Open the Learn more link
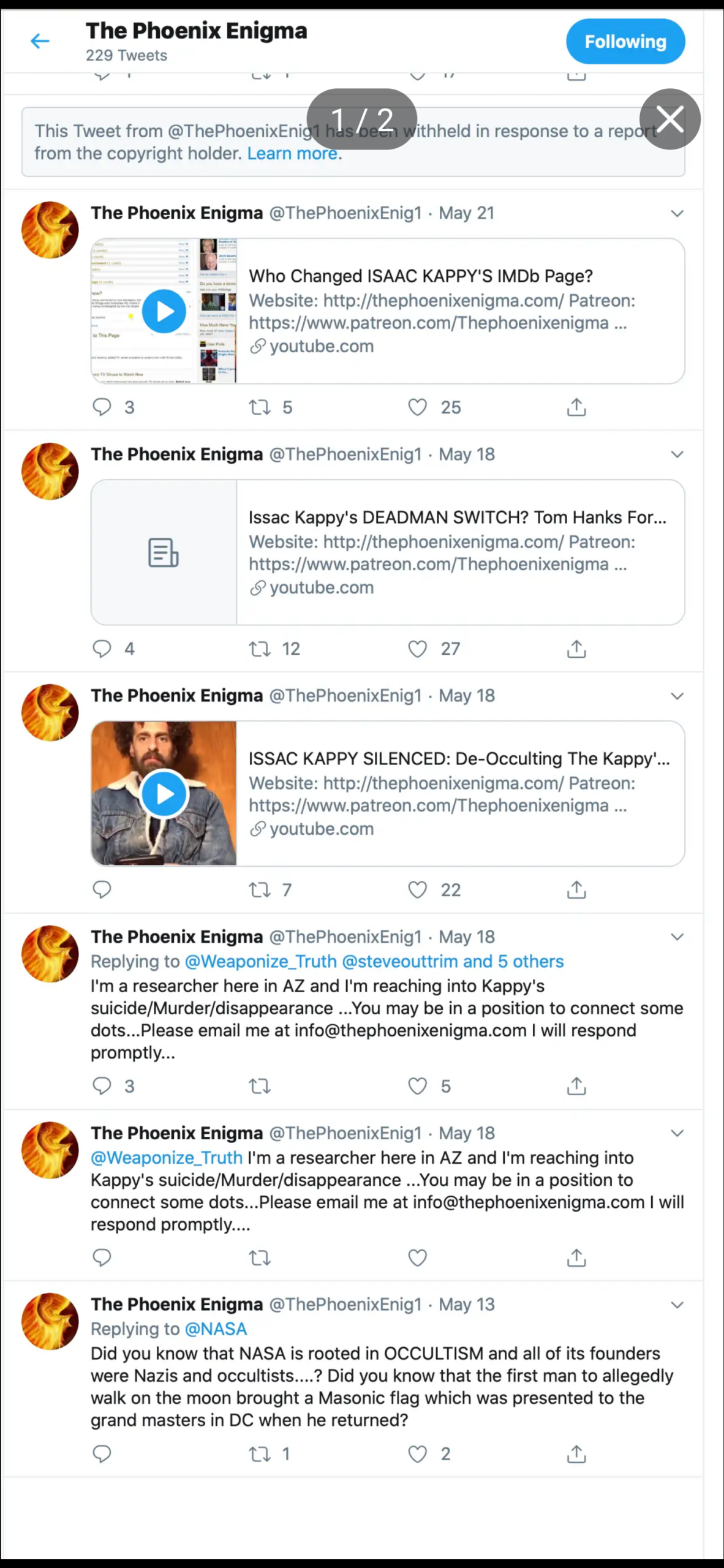Viewport: 724px width, 1568px height. click(292, 153)
